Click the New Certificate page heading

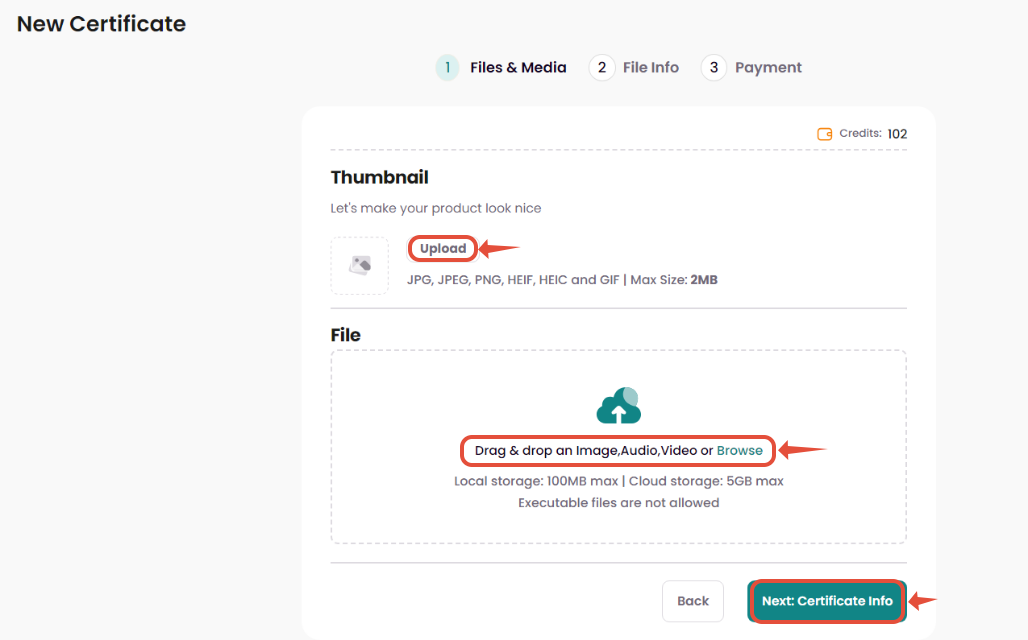click(102, 24)
